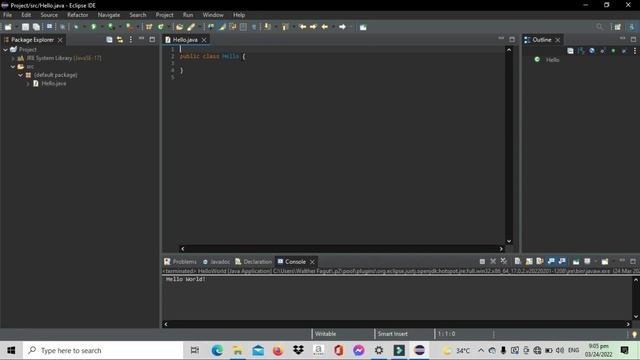Viewport: 640px width, 360px height.
Task: Close the Hello.java editor tab
Action: [x=204, y=40]
